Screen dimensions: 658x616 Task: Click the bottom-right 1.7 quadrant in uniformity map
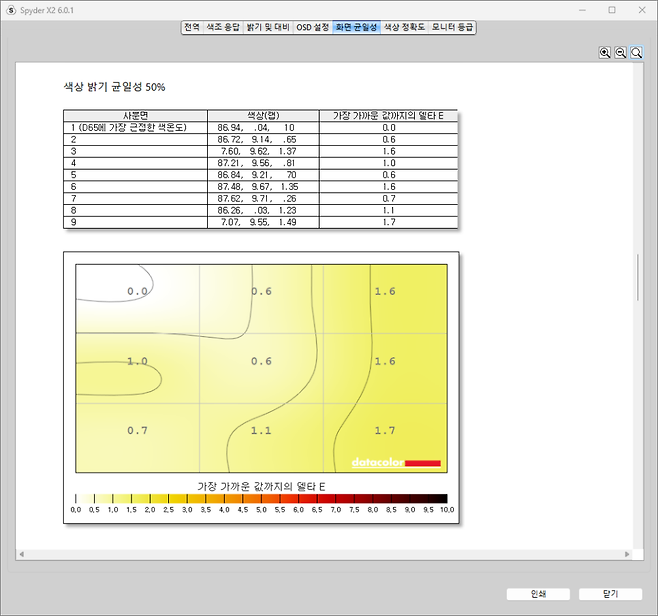(384, 430)
